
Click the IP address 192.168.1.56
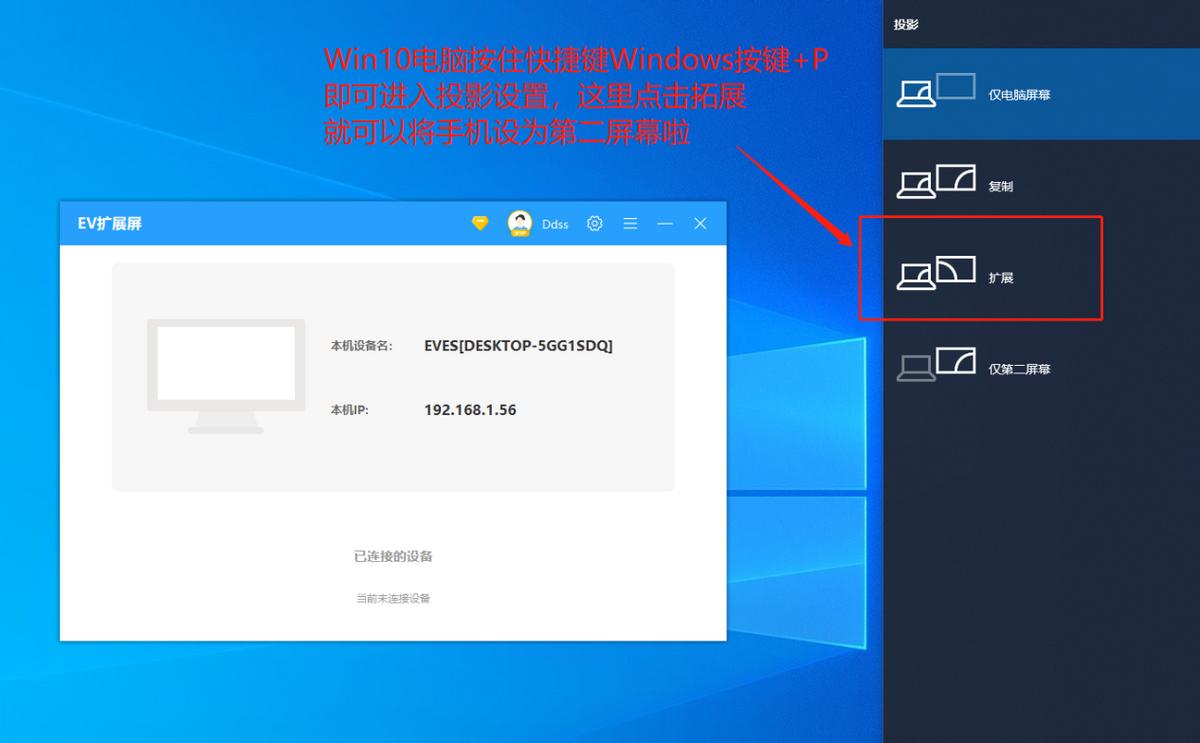470,410
